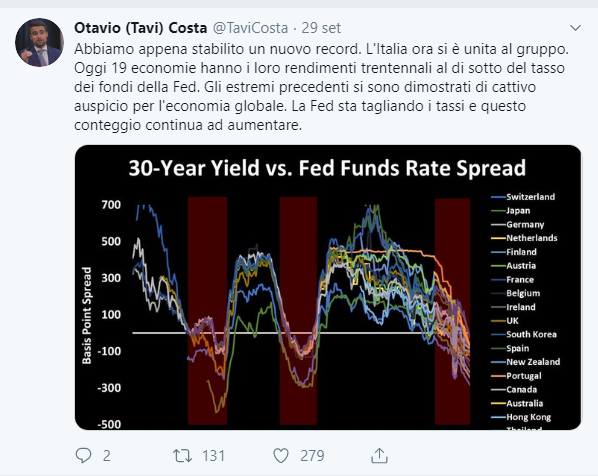Click the retweet count 131
The image size is (598, 476).
click(214, 456)
